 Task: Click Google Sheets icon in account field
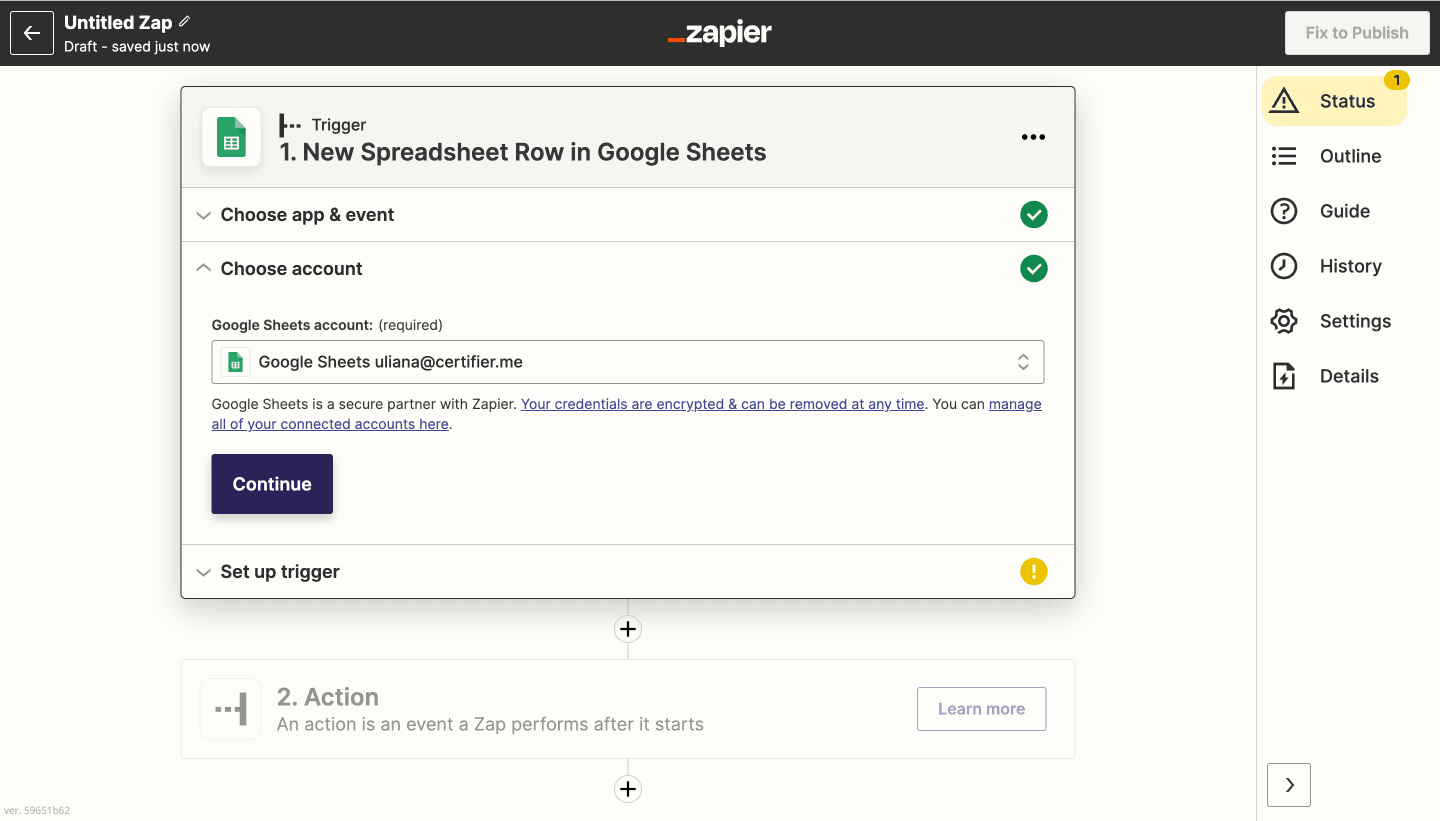pyautogui.click(x=235, y=362)
